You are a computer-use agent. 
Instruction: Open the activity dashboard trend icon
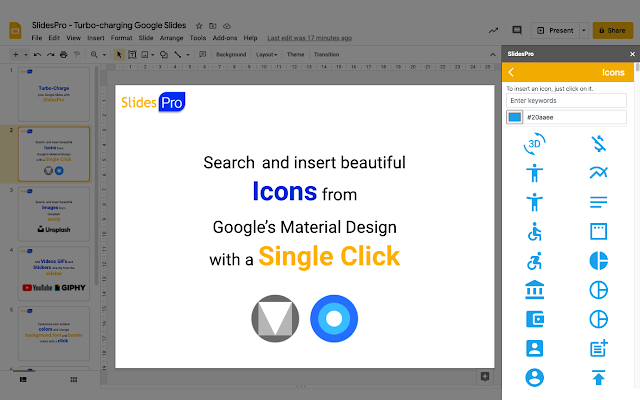click(493, 30)
